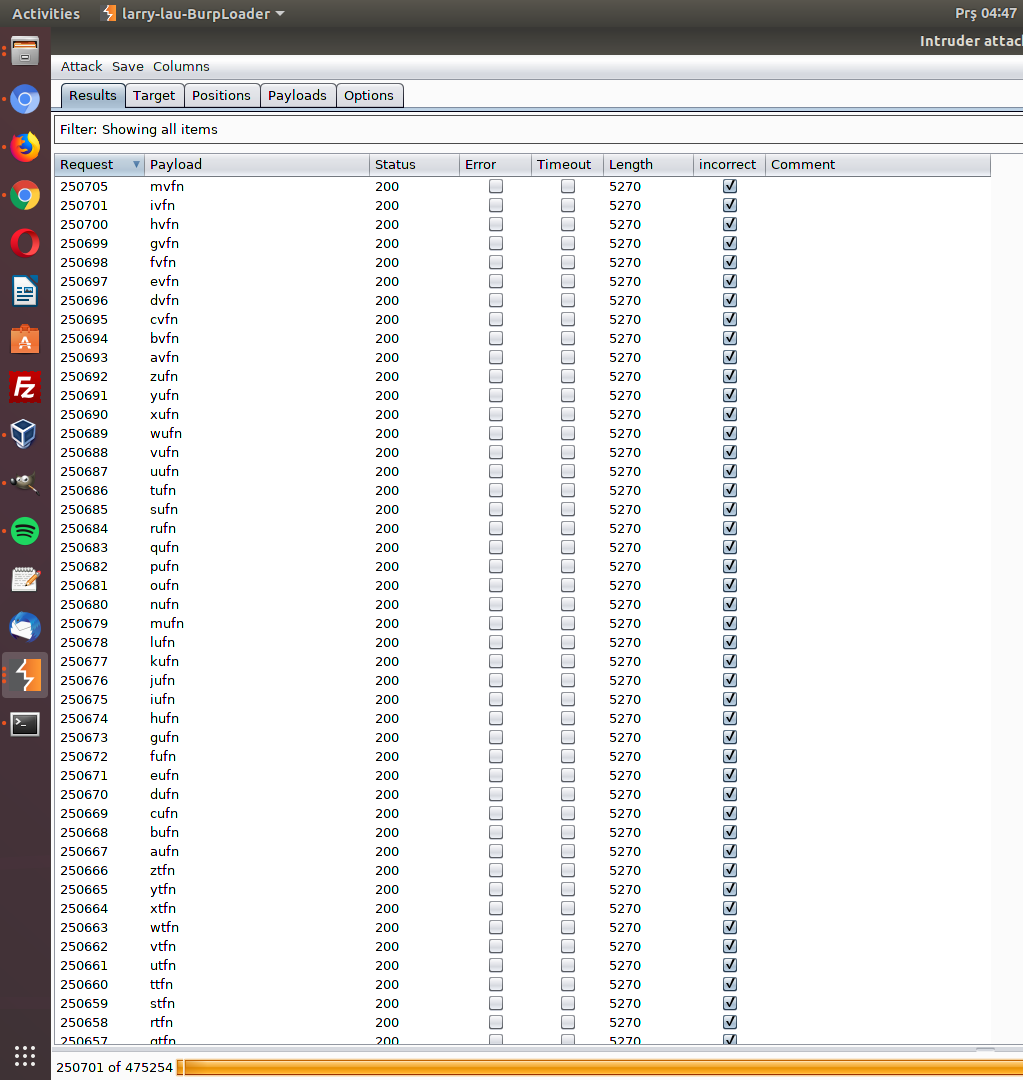Toggle Error checkbox in row 250692
Screen dimensions: 1023x1080
(495, 376)
